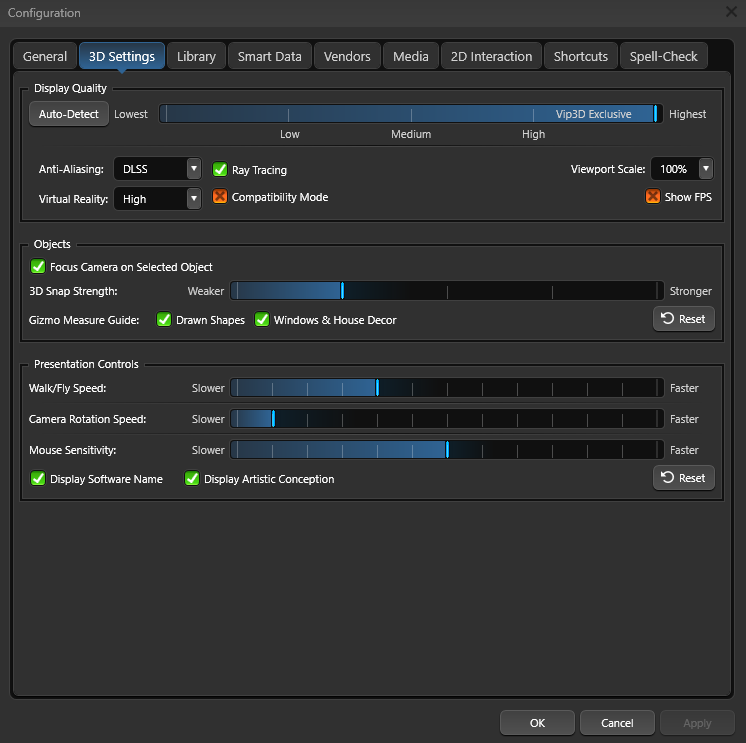The height and width of the screenshot is (743, 746).
Task: Enable Compatibility Mode checkbox
Action: point(220,197)
